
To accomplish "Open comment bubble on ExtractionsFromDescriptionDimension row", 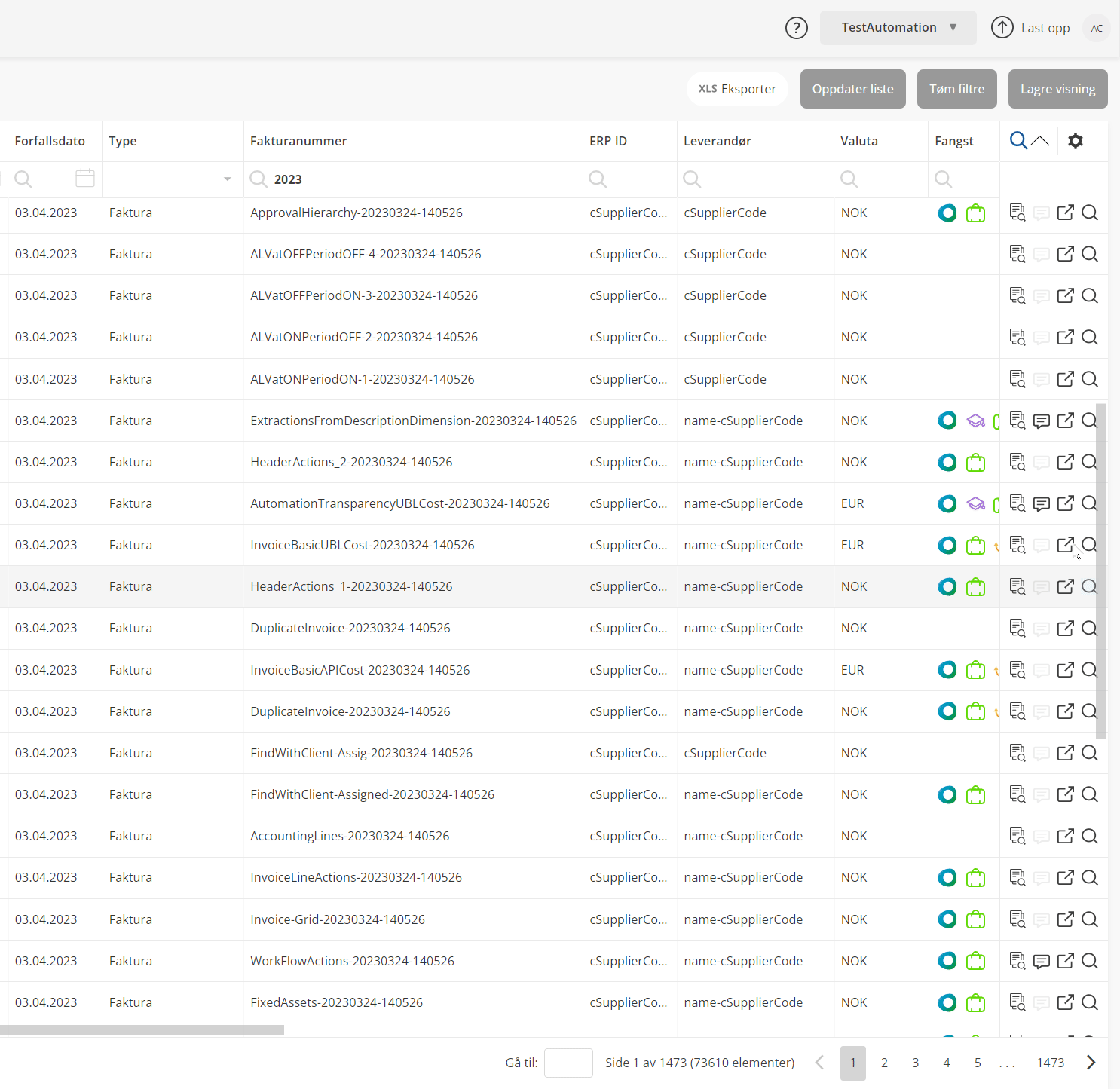I will [1041, 421].
